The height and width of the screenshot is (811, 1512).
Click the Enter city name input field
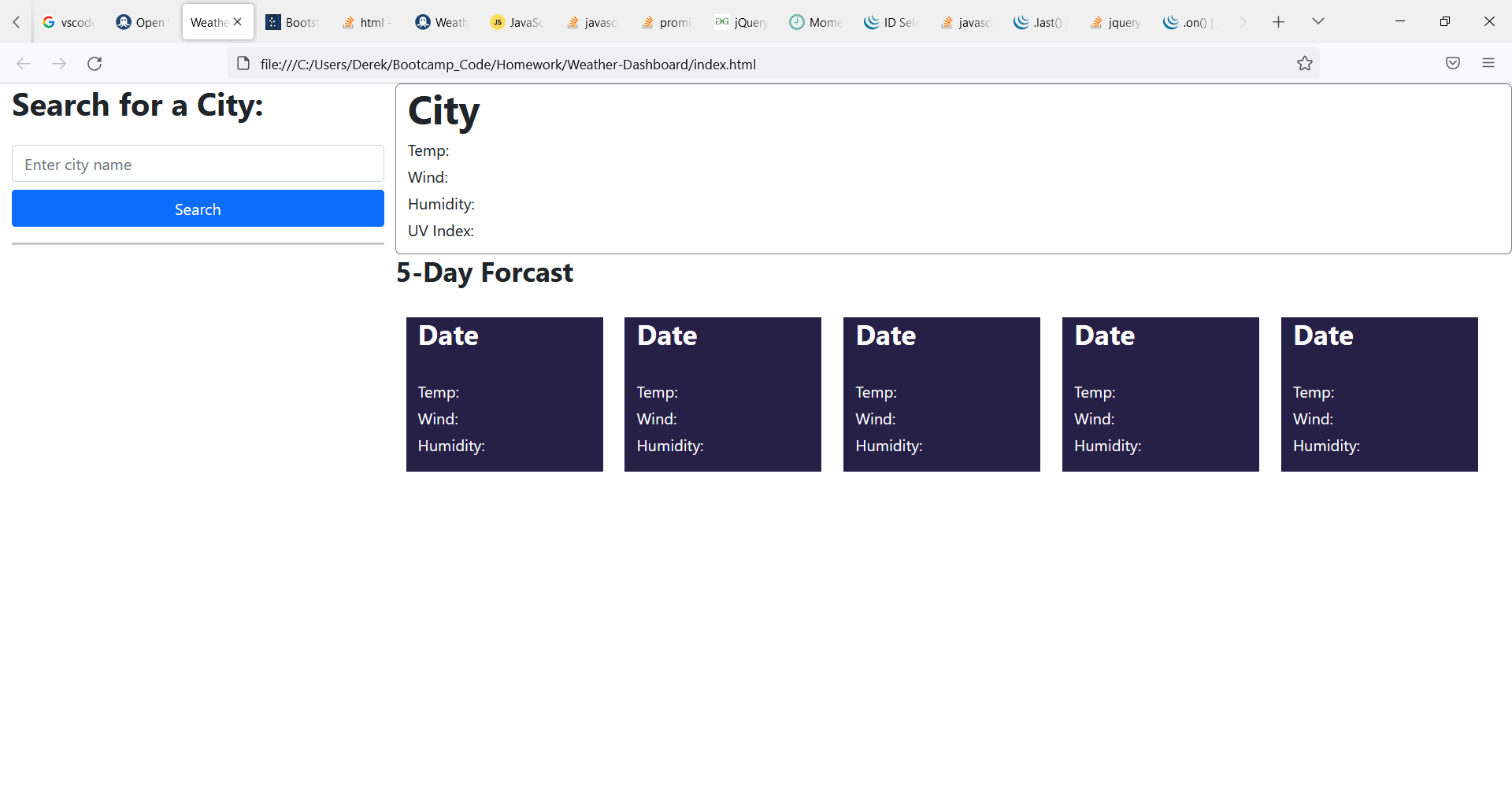pos(198,164)
